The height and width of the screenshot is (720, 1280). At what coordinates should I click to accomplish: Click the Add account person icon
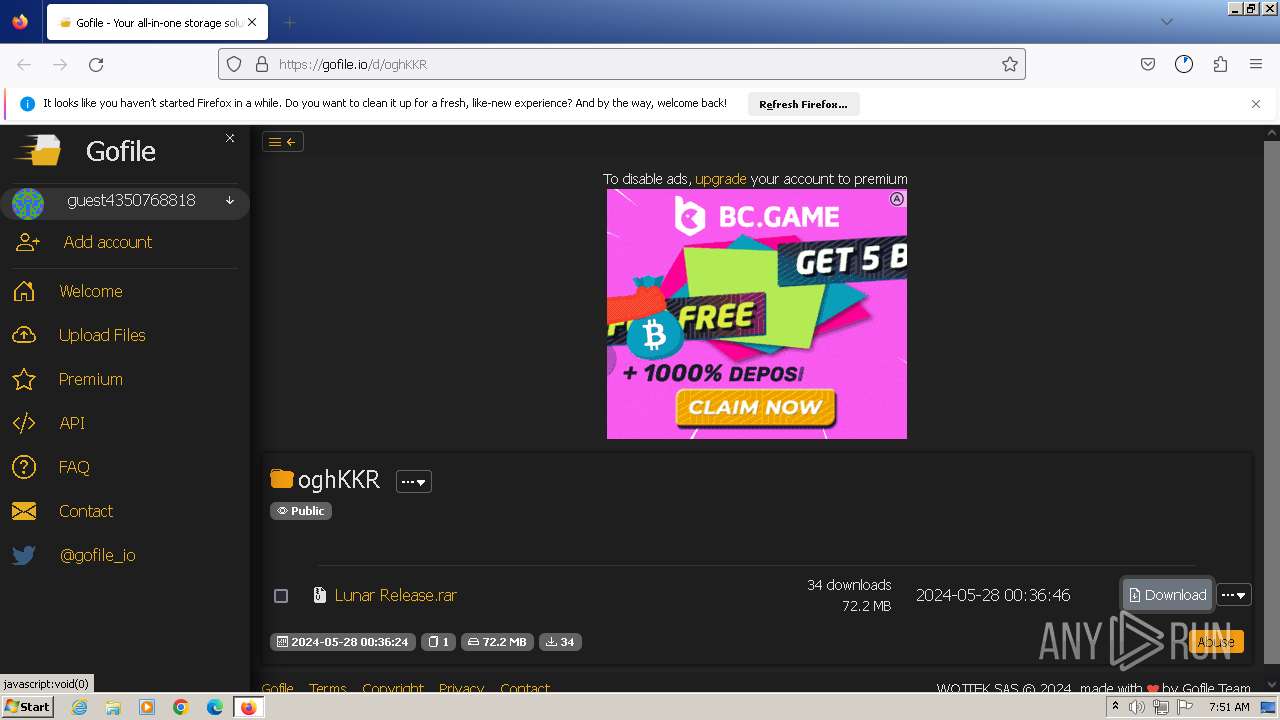click(28, 242)
